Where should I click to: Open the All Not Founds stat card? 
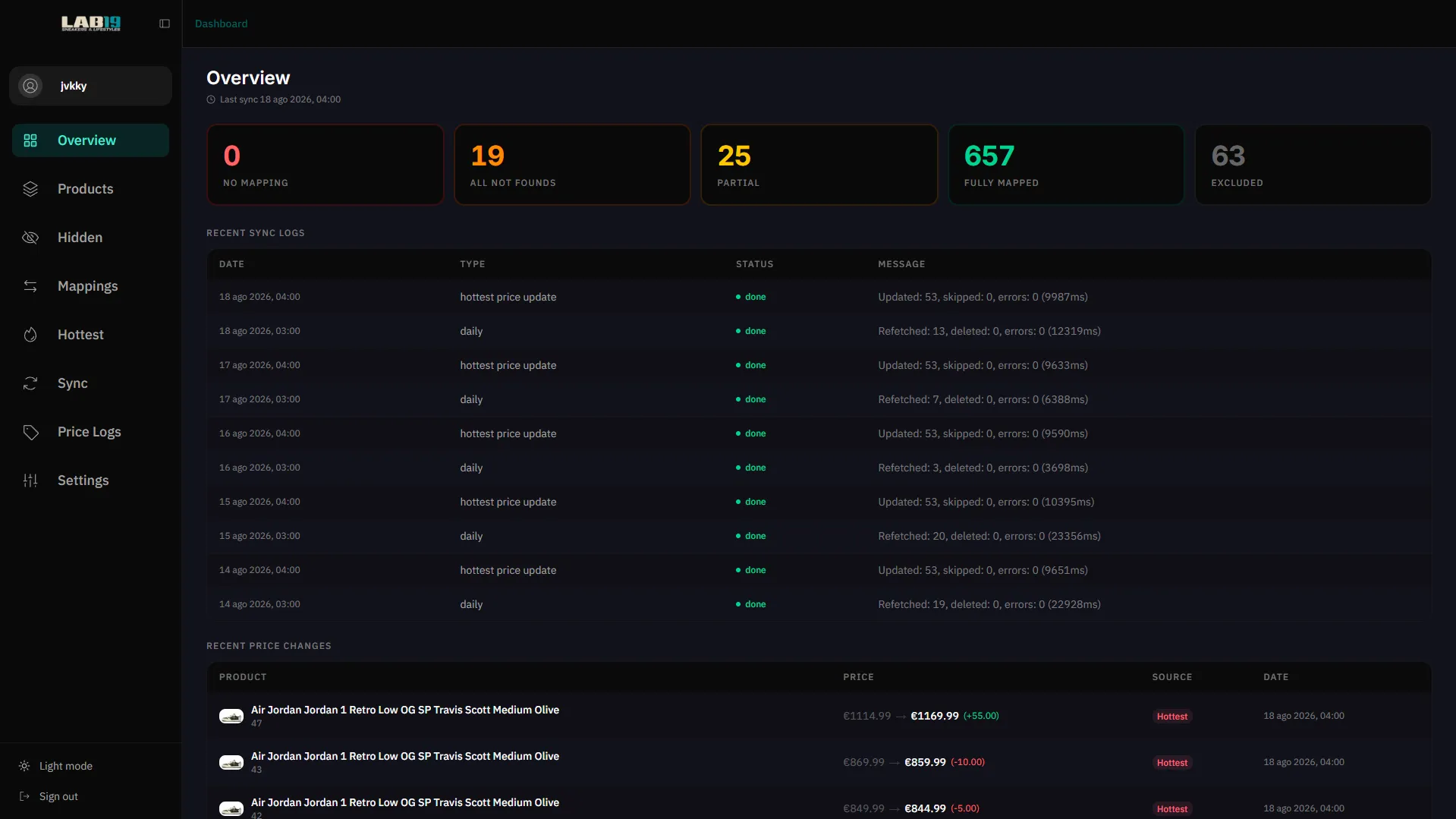(572, 165)
